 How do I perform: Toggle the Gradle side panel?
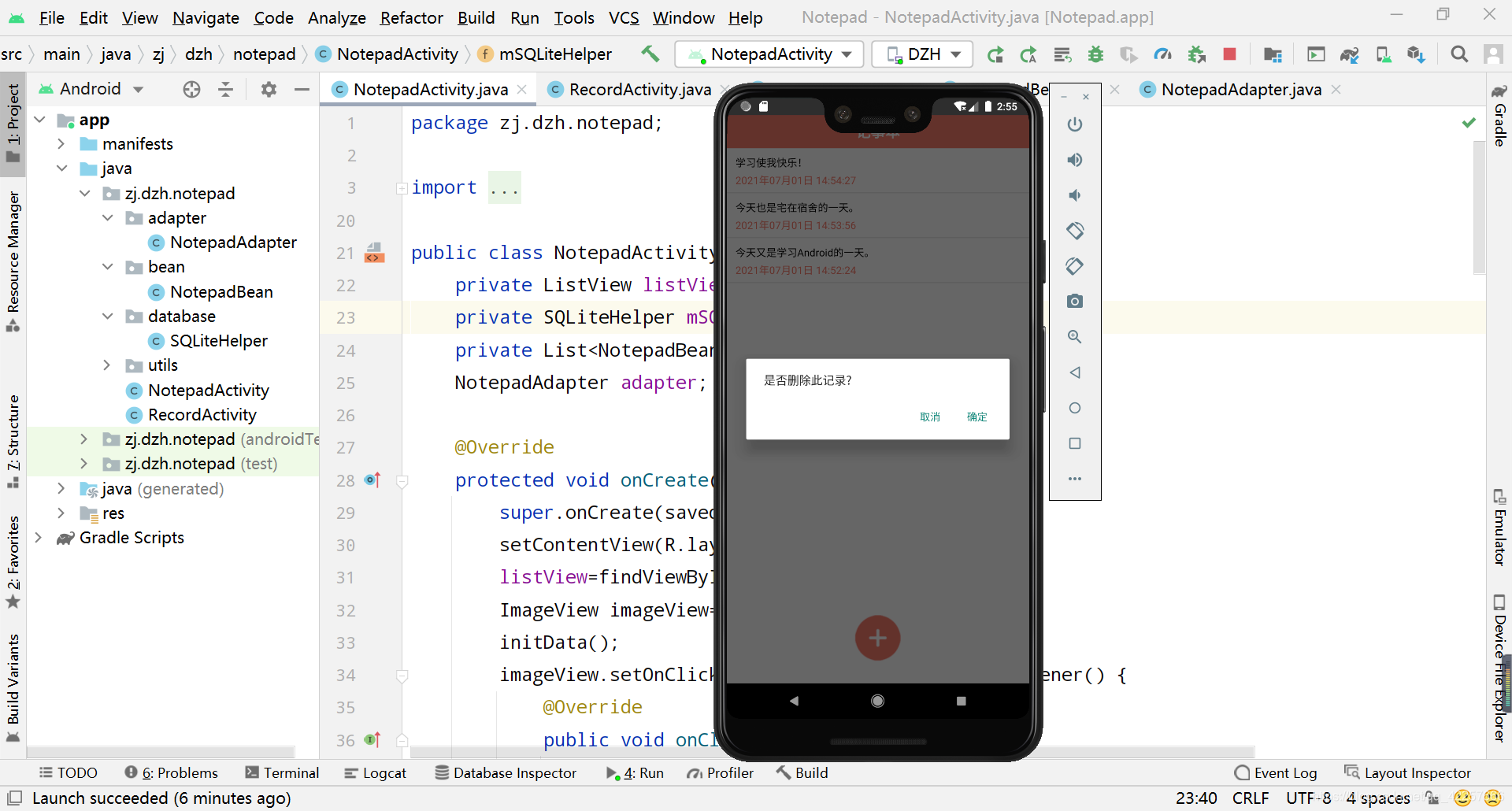[x=1499, y=116]
